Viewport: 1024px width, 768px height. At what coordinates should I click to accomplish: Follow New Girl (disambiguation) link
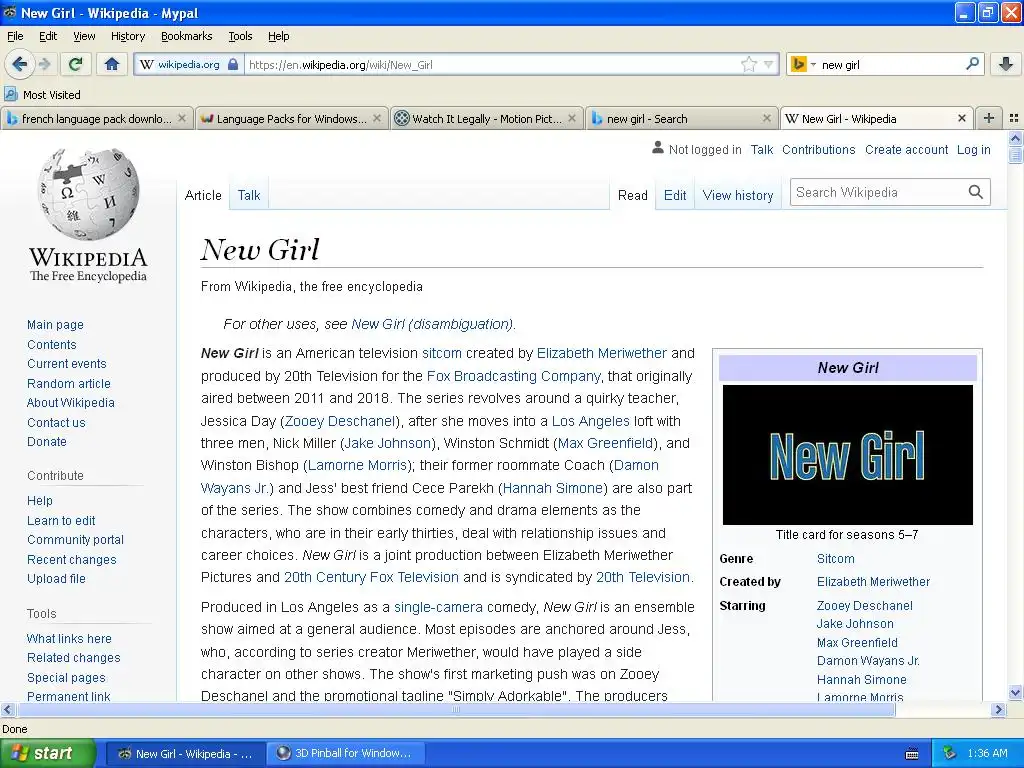click(x=432, y=324)
